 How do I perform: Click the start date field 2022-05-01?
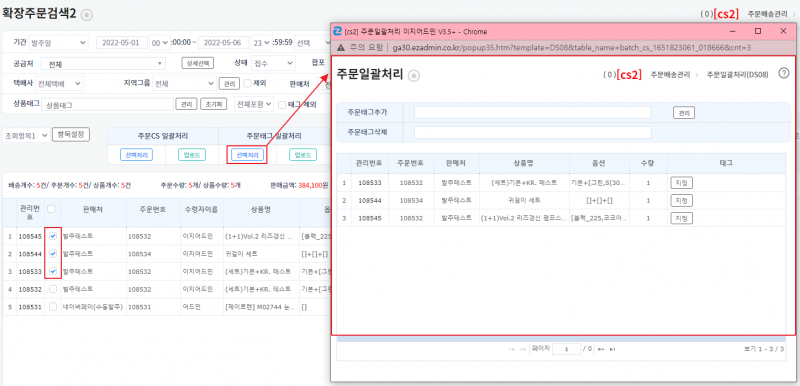point(121,42)
